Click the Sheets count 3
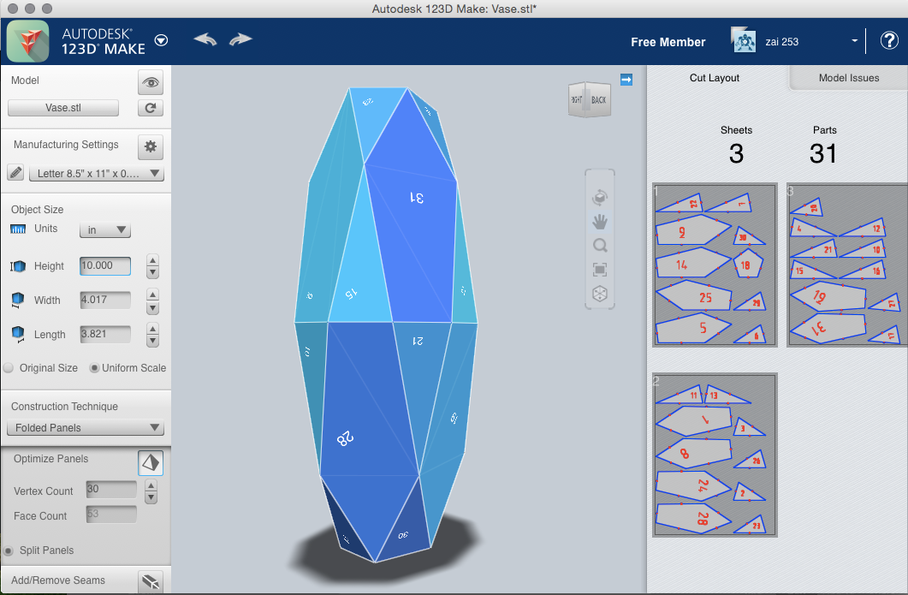The height and width of the screenshot is (595, 908). pyautogui.click(x=736, y=154)
